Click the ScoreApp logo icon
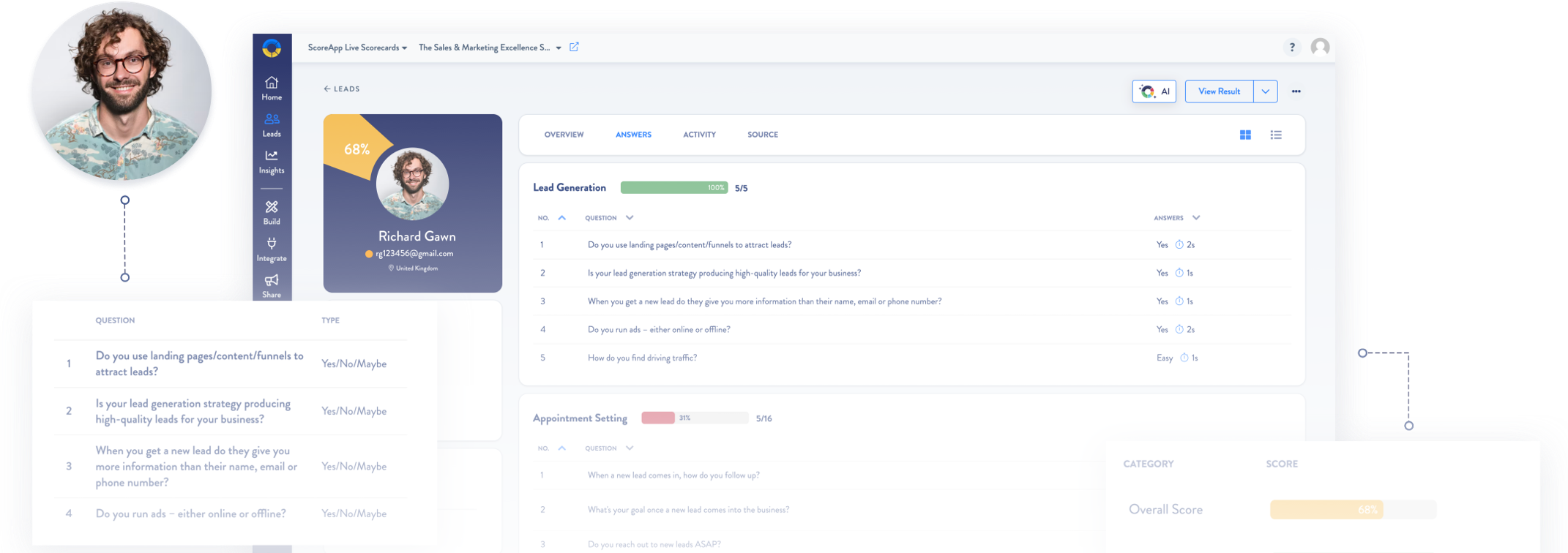Viewport: 1568px width, 553px height. pos(272,48)
